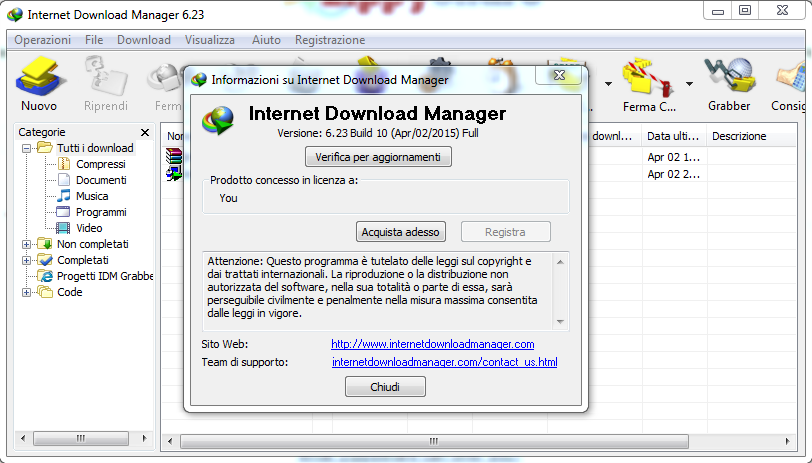Select the Completati folder
This screenshot has height=463, width=812.
click(83, 261)
